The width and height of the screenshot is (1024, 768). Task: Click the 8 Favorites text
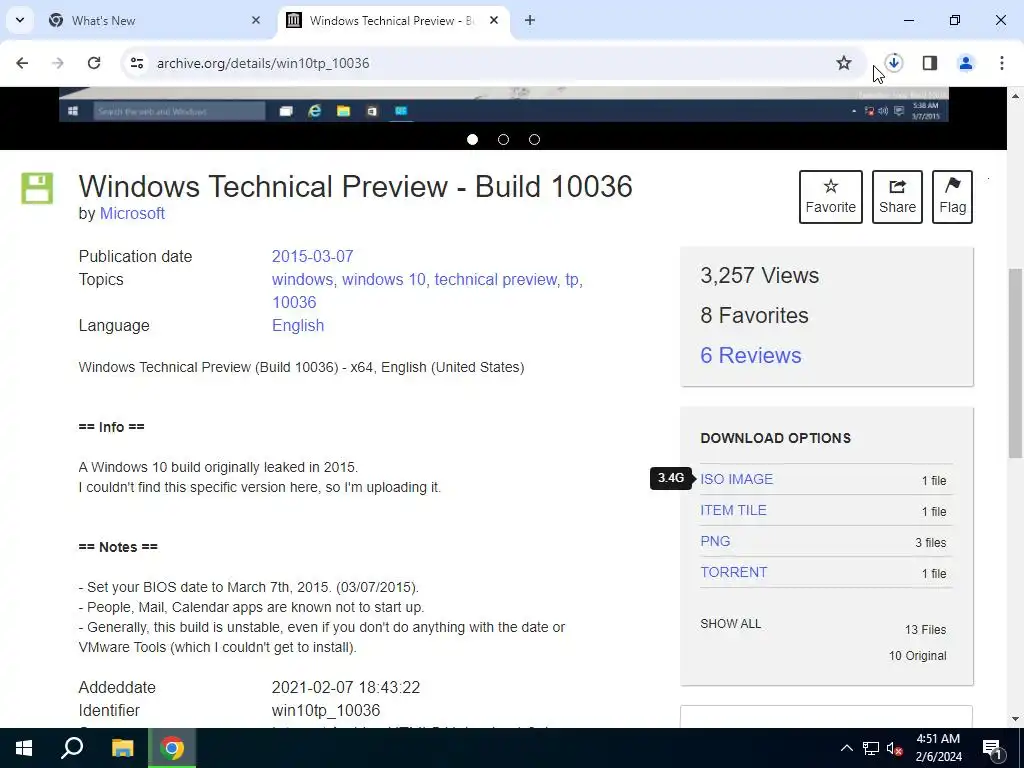(754, 315)
